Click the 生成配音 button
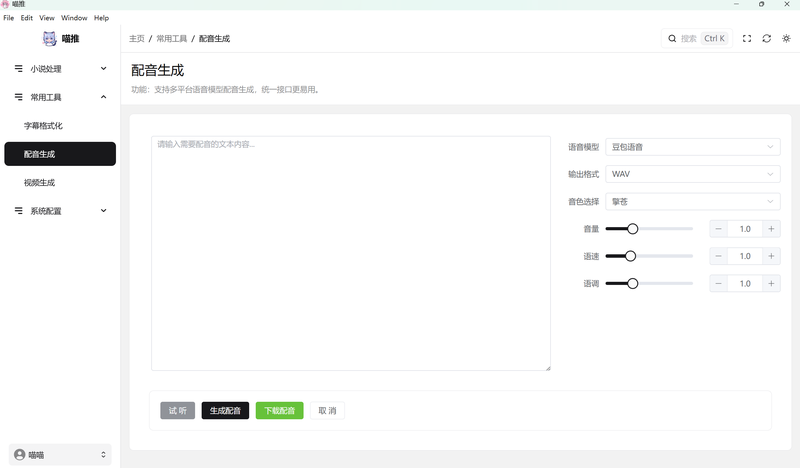 [x=225, y=410]
